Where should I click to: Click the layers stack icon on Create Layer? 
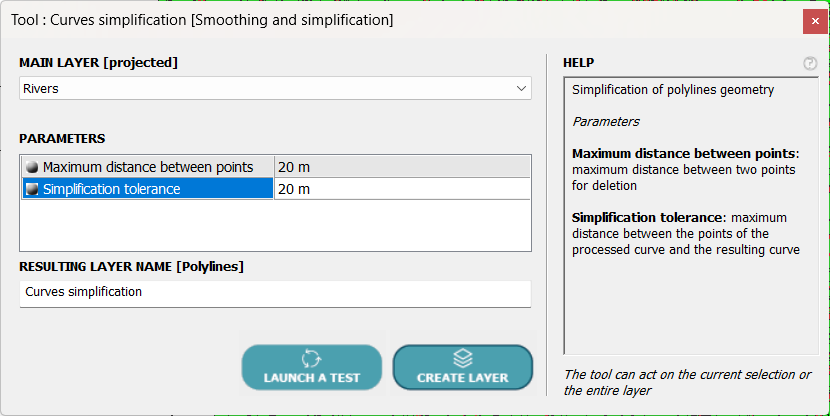tap(462, 358)
